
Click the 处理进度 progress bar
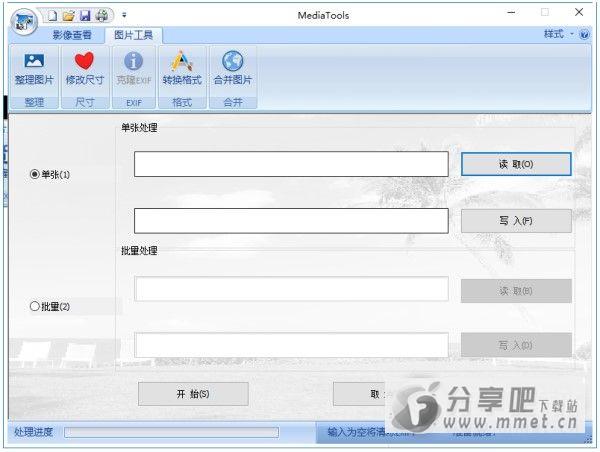click(x=171, y=432)
